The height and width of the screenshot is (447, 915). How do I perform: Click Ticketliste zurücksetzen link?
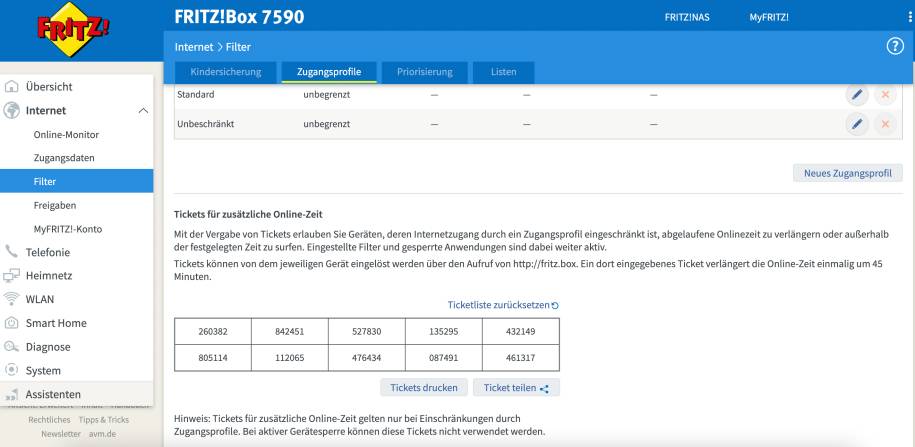point(498,305)
